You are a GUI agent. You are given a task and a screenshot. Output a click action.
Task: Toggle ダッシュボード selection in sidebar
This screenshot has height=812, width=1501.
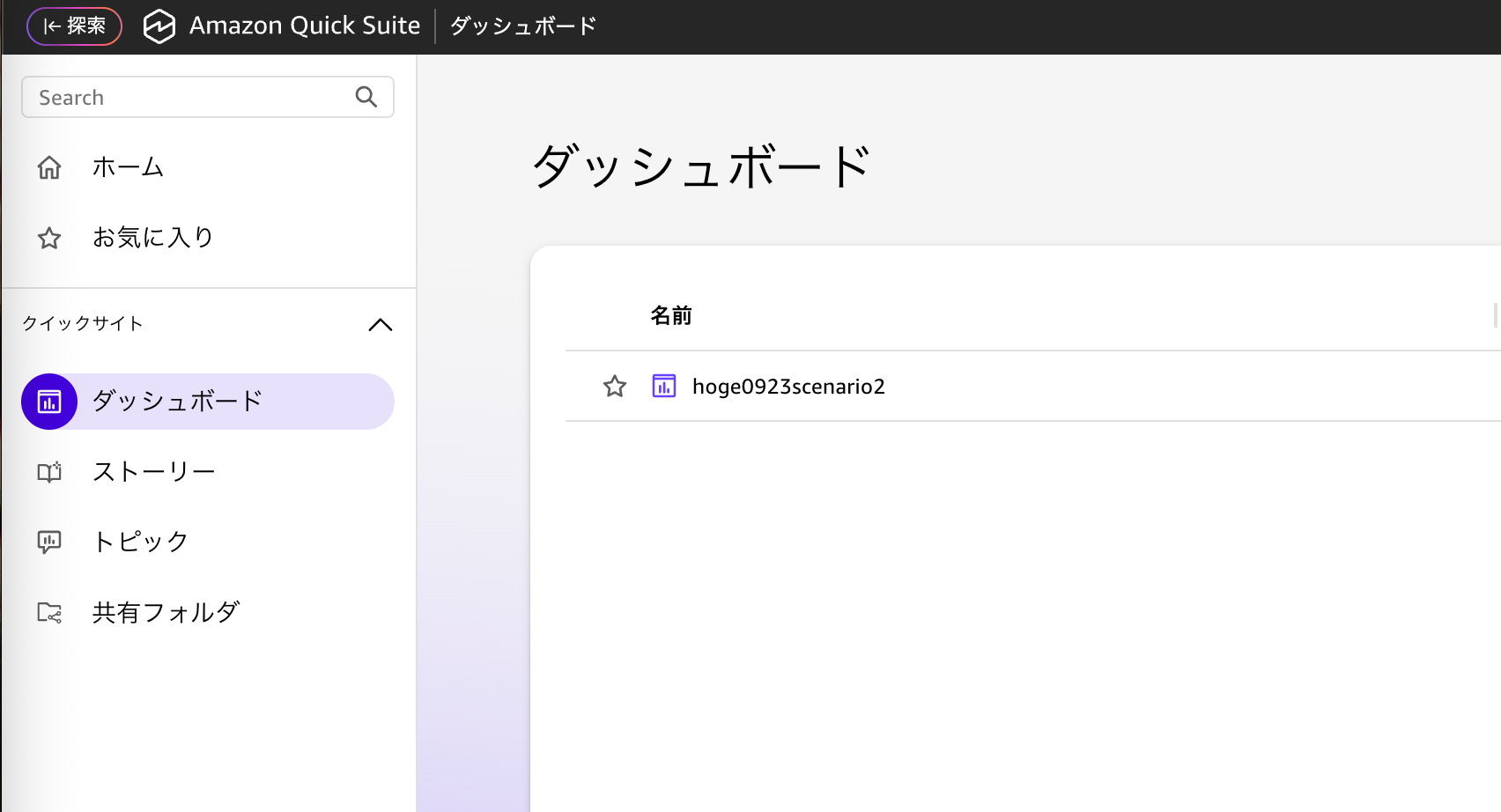click(176, 402)
